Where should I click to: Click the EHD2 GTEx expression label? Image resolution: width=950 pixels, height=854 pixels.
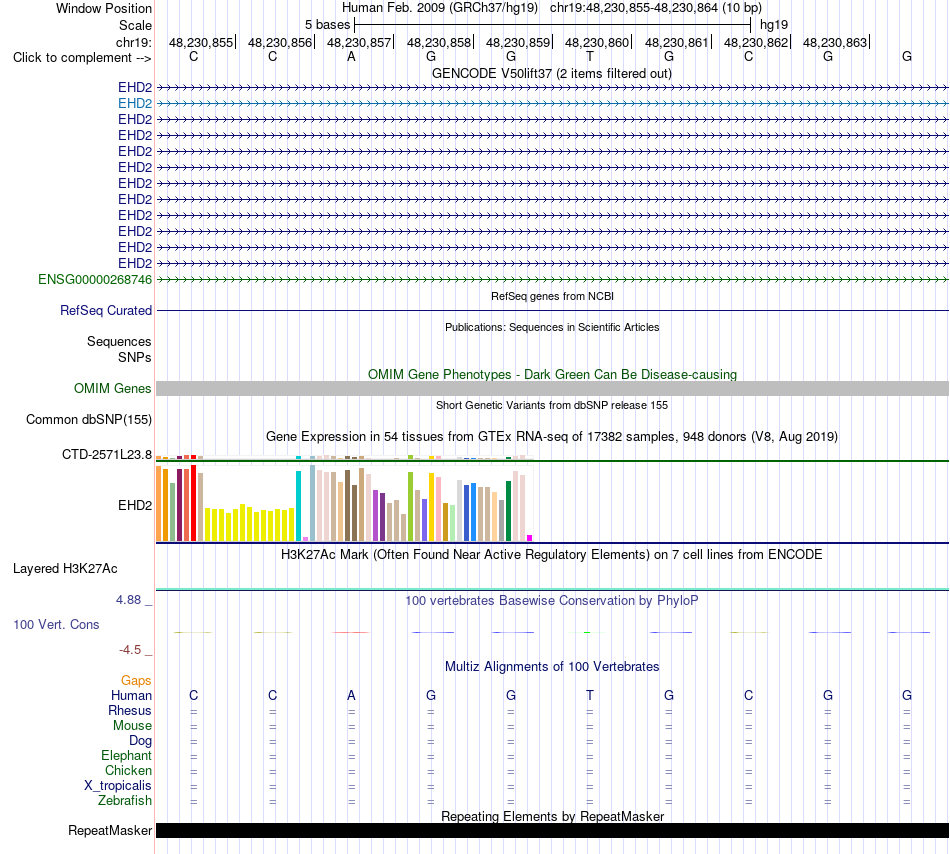(135, 505)
